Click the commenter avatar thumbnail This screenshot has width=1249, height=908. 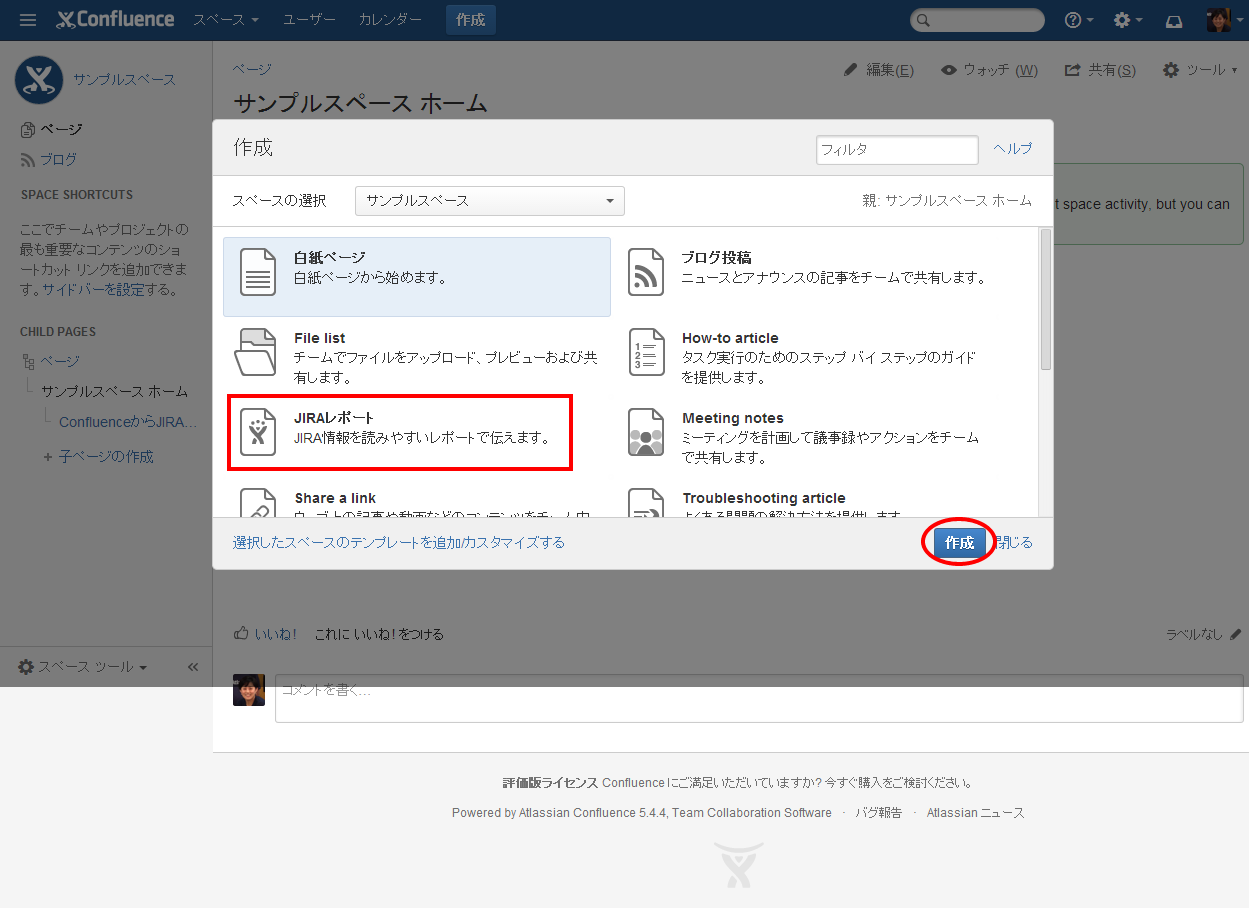(249, 690)
